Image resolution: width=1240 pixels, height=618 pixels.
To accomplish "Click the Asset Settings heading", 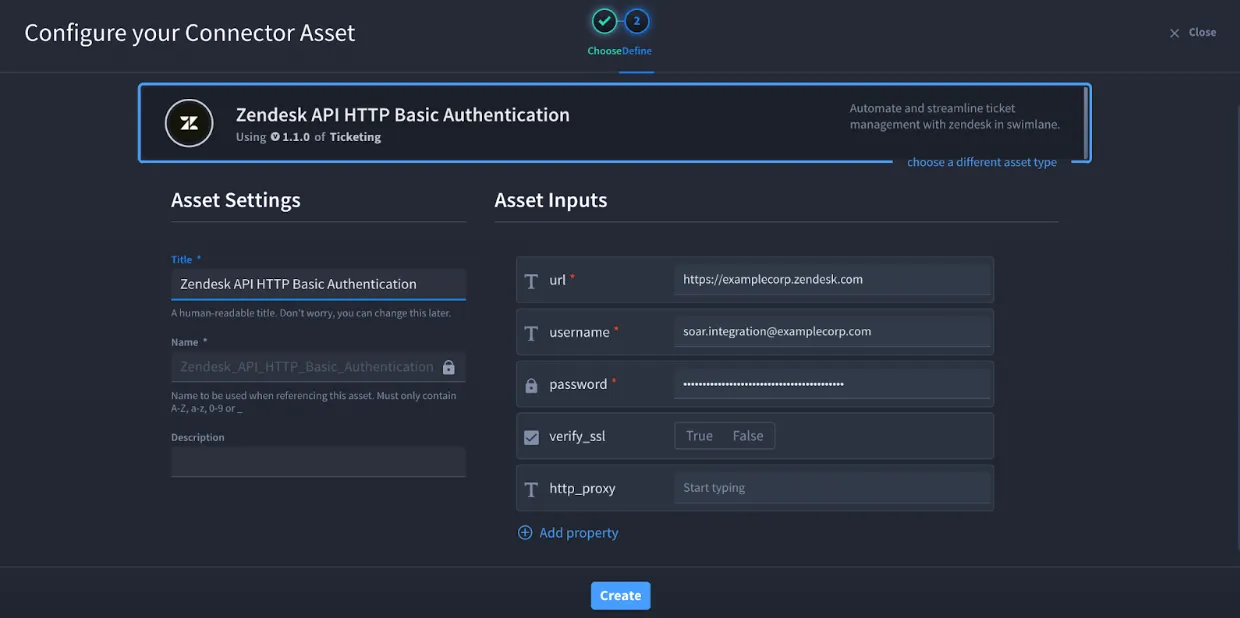I will [x=236, y=200].
